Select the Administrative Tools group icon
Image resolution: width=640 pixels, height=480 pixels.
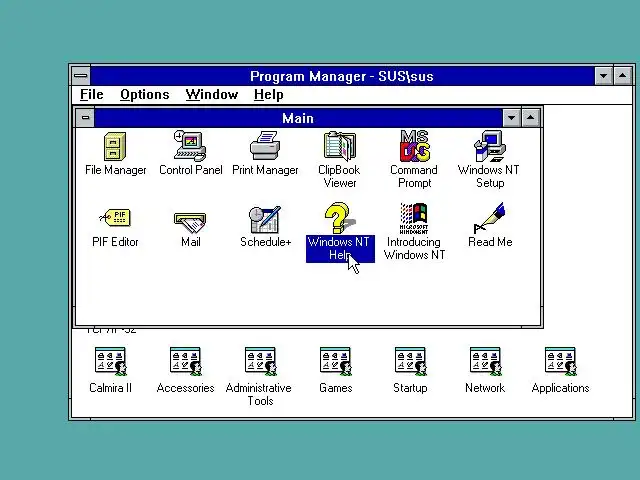point(260,362)
